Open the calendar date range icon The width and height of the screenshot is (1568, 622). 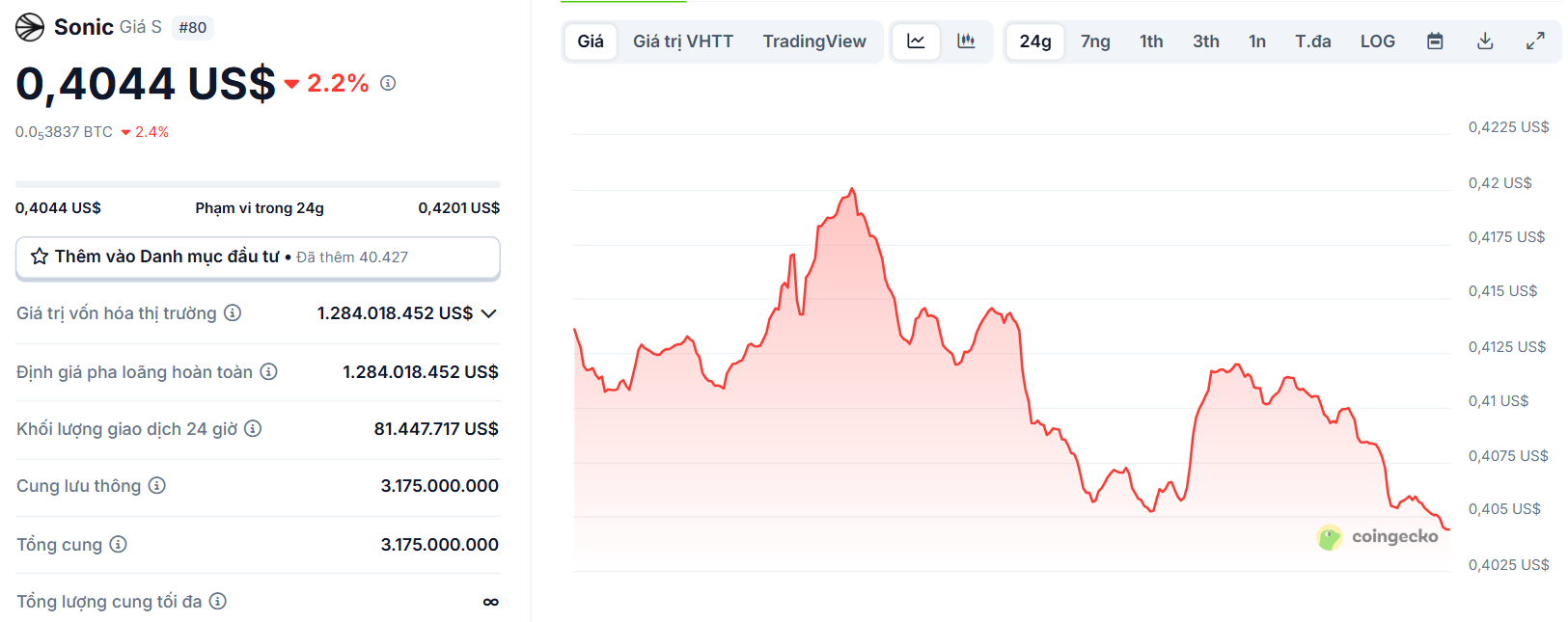[1435, 41]
